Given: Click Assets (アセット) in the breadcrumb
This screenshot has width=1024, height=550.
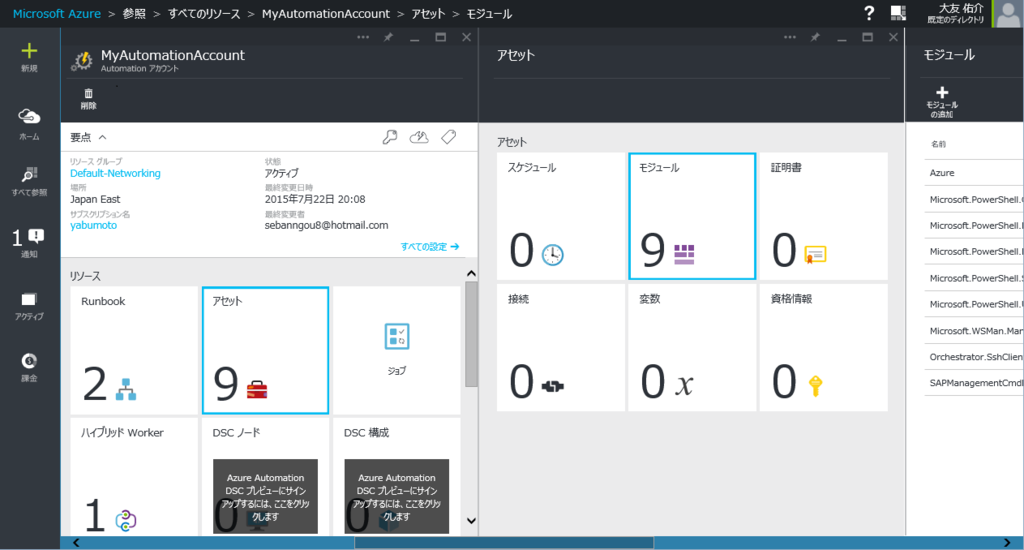Looking at the screenshot, I should pos(428,14).
